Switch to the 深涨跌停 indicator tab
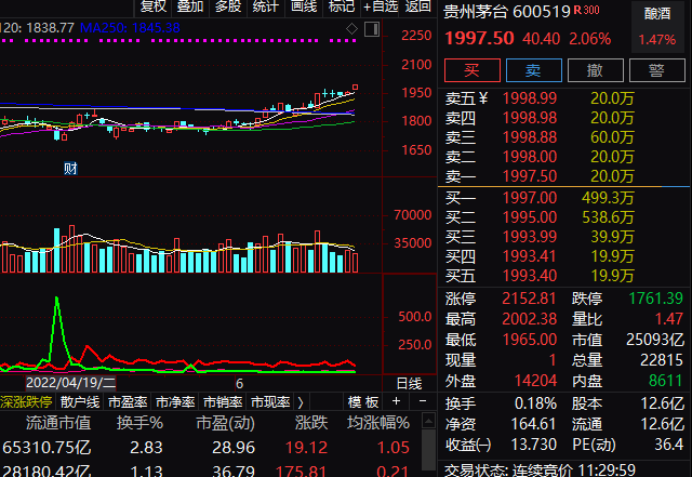Viewport: 693px width, 477px height. point(27,402)
